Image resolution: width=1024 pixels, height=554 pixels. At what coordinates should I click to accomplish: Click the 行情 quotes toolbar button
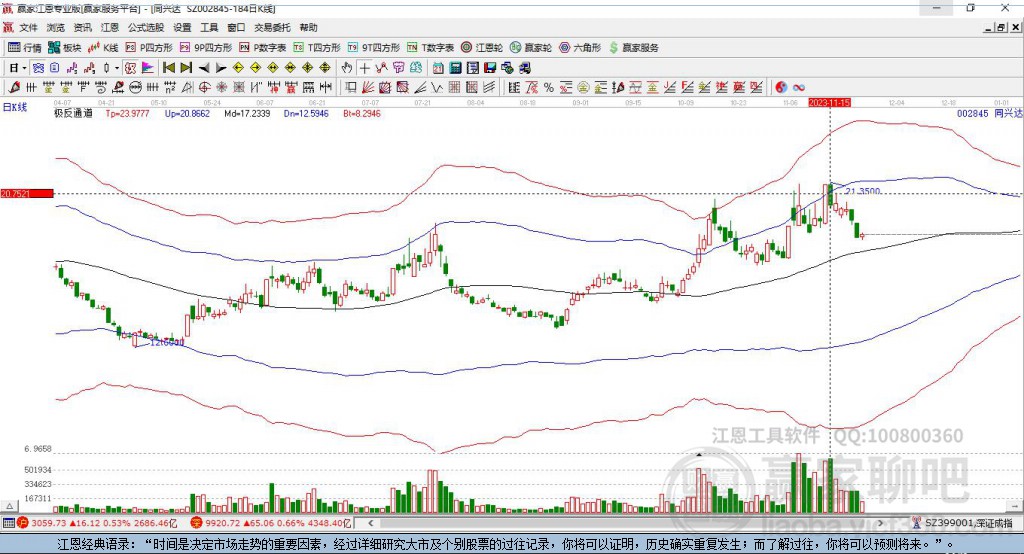pos(25,48)
